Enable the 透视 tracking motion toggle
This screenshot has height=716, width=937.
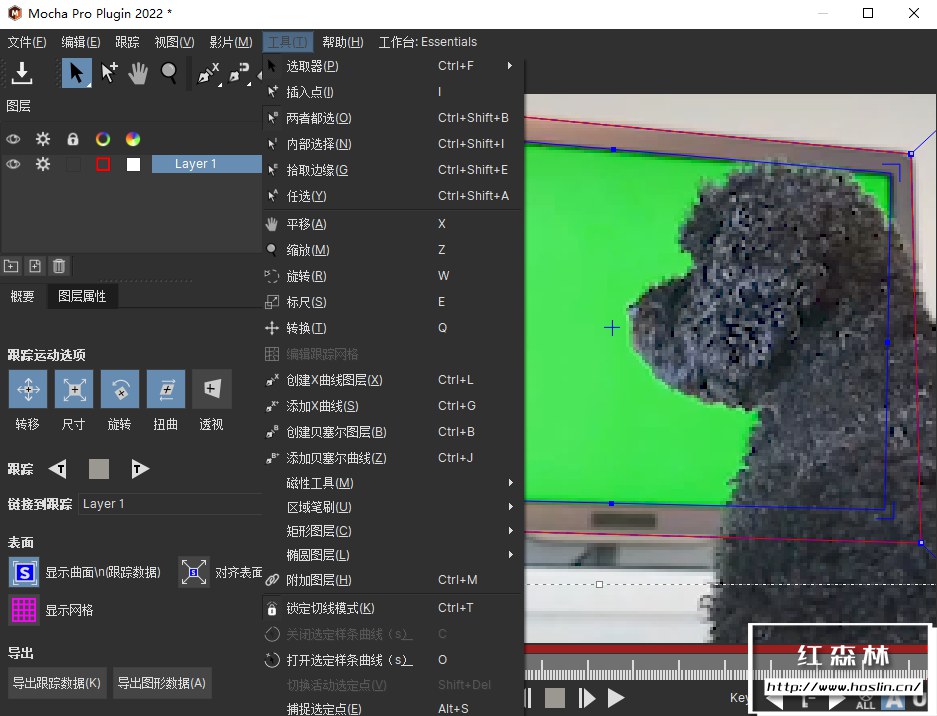[213, 389]
